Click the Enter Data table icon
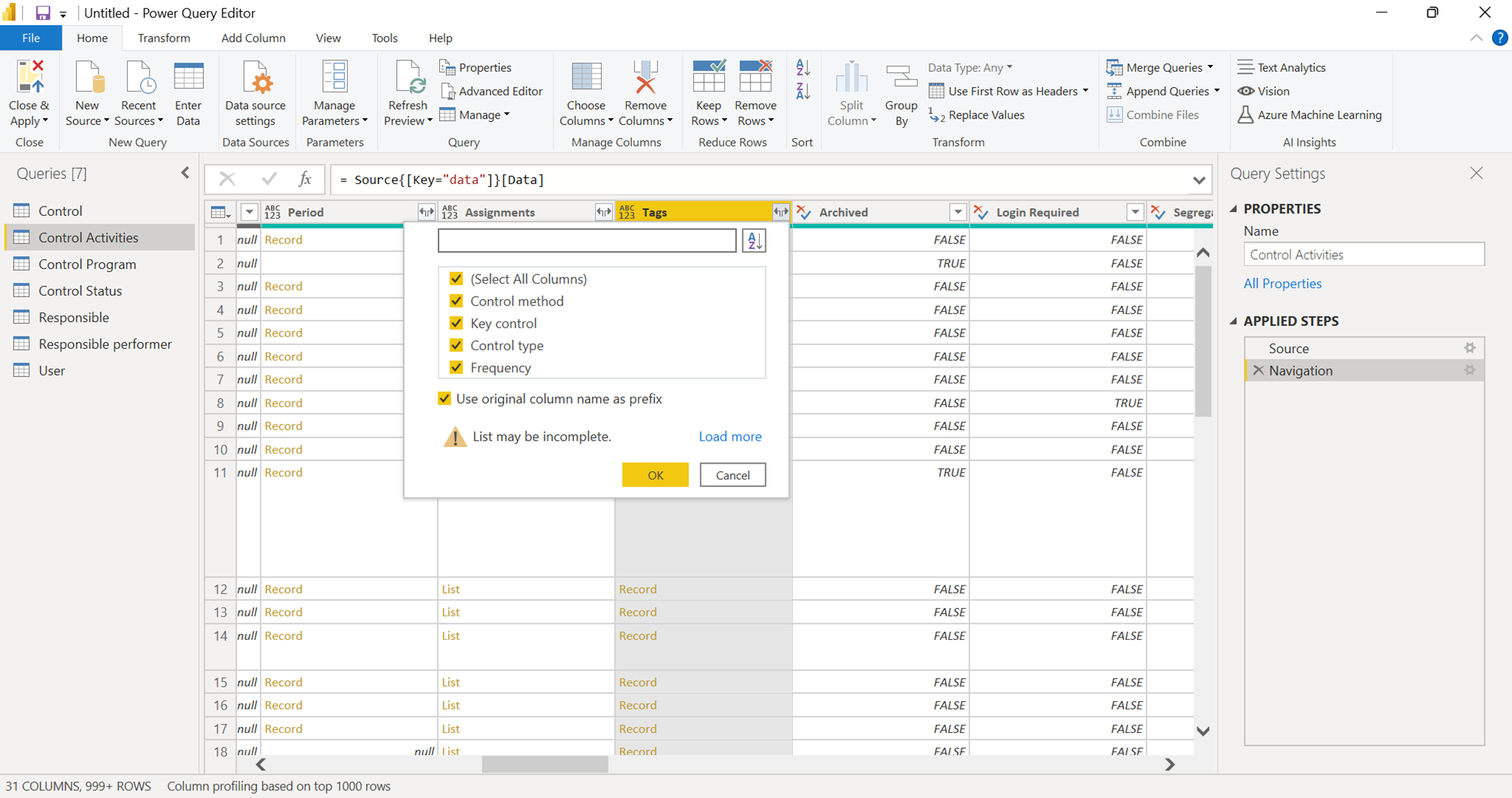The height and width of the screenshot is (798, 1512). point(188,77)
